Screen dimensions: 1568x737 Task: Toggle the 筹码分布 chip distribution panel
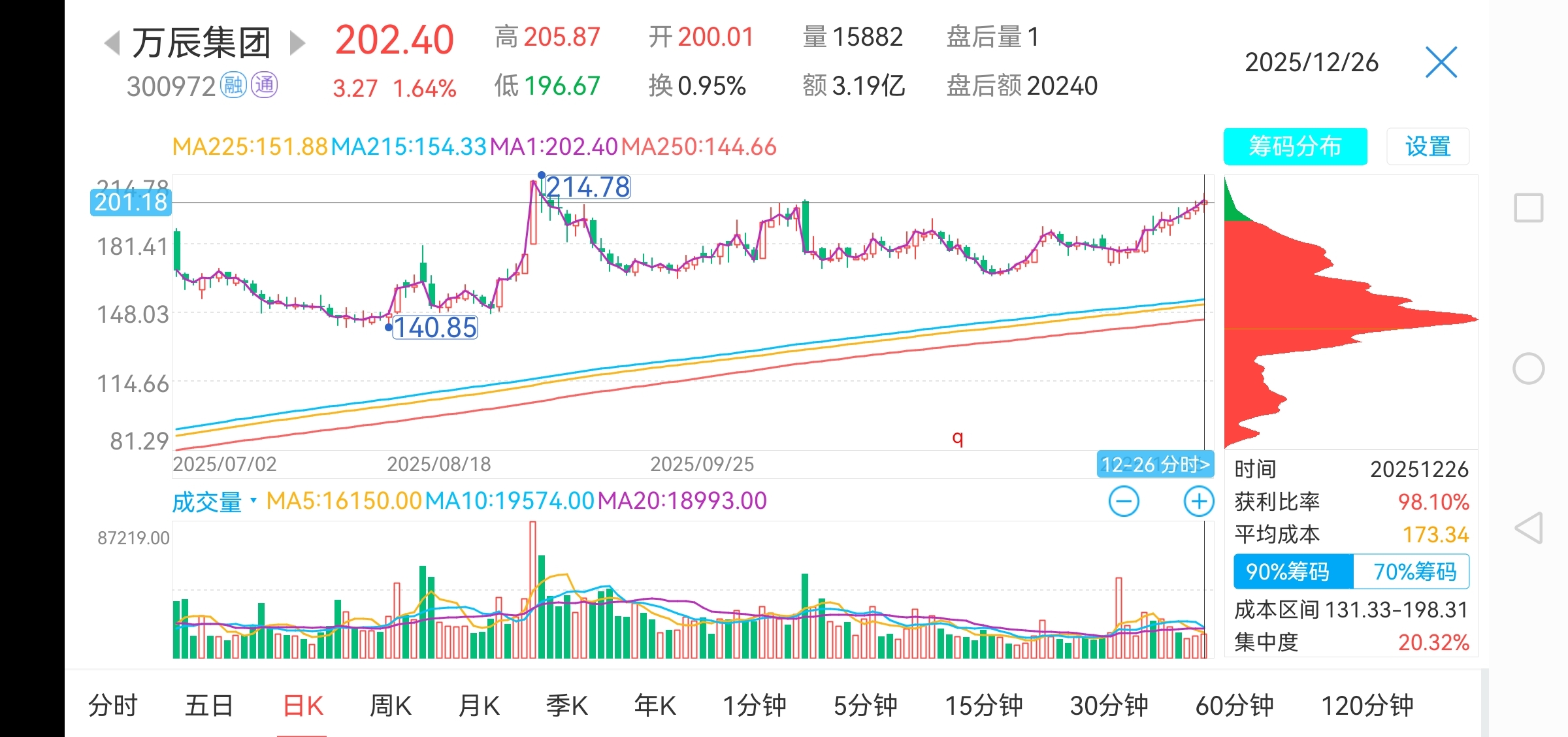tap(1295, 146)
